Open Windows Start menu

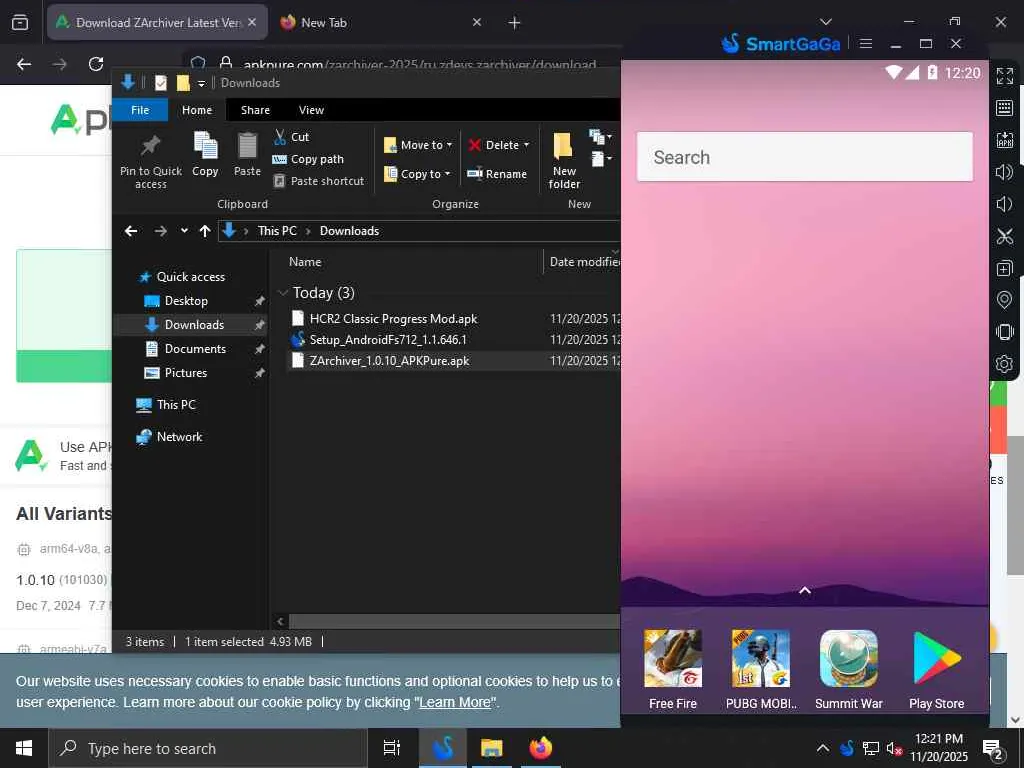[24, 748]
